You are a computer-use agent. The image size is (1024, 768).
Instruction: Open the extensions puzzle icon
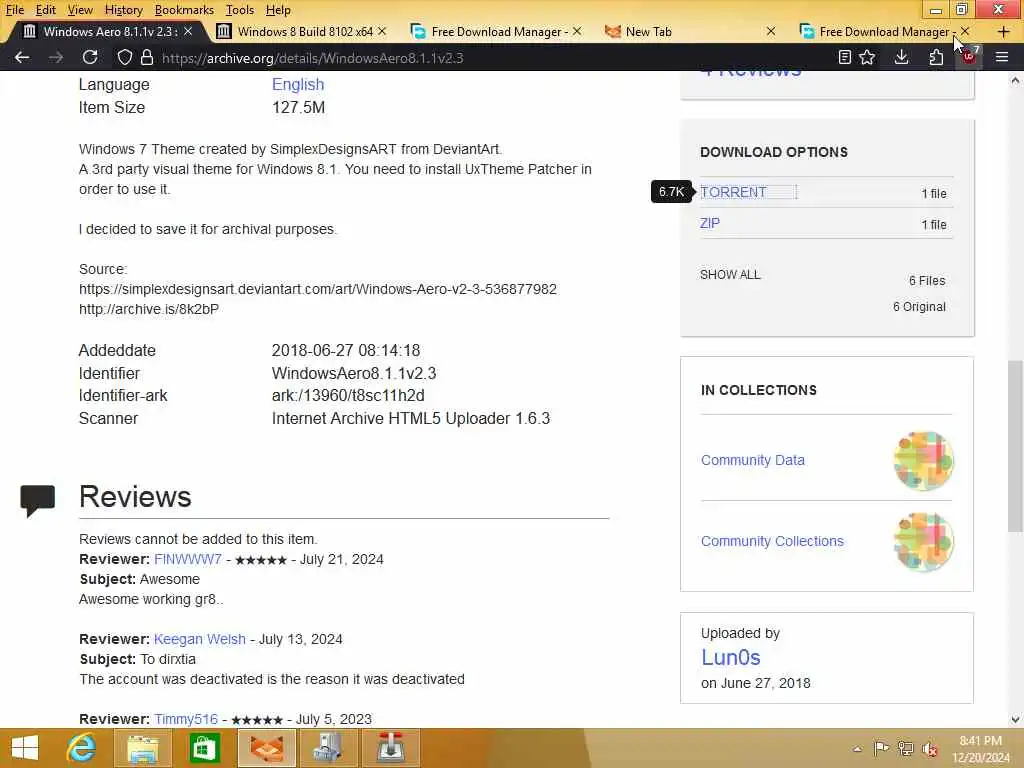pyautogui.click(x=936, y=57)
